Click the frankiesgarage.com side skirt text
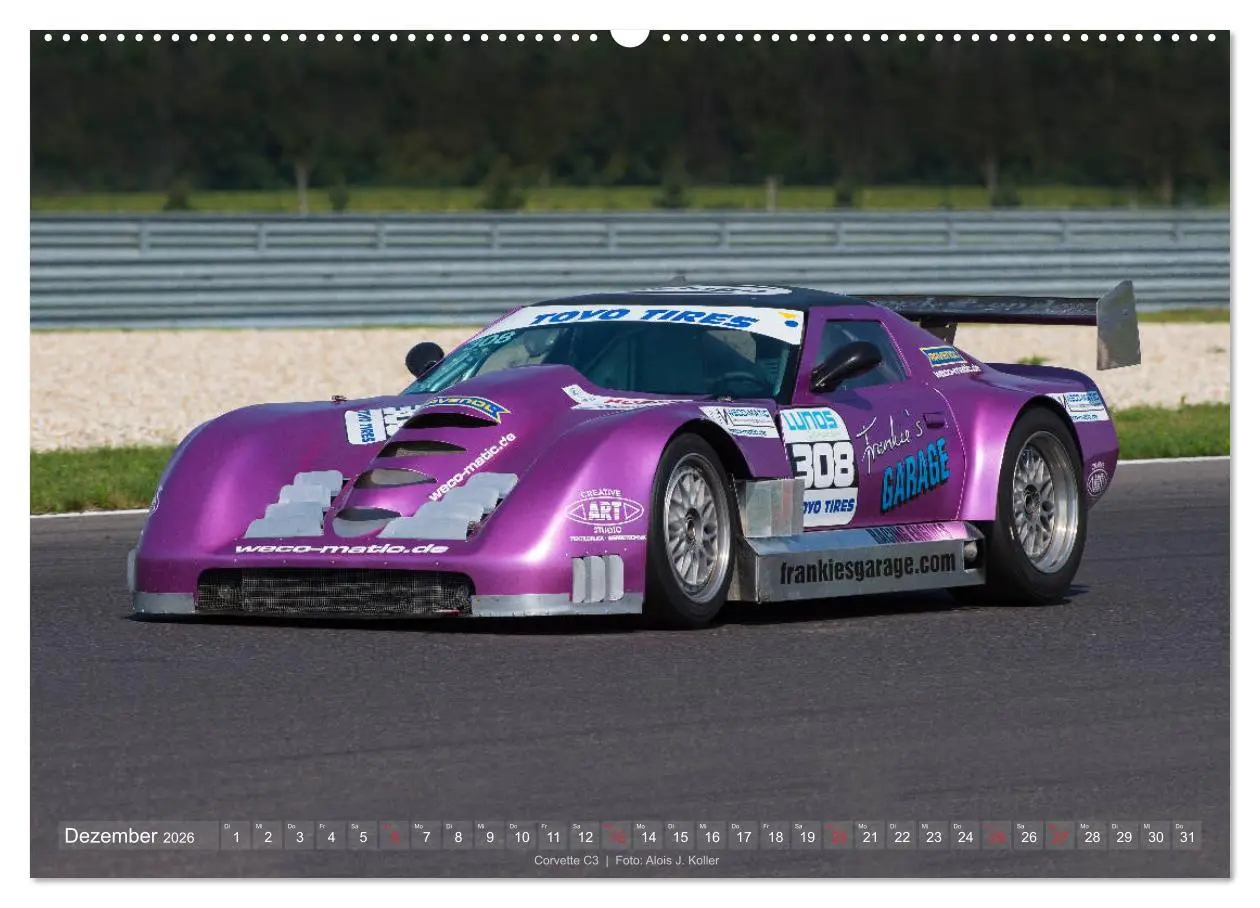Image resolution: width=1260 pixels, height=908 pixels. (x=868, y=568)
